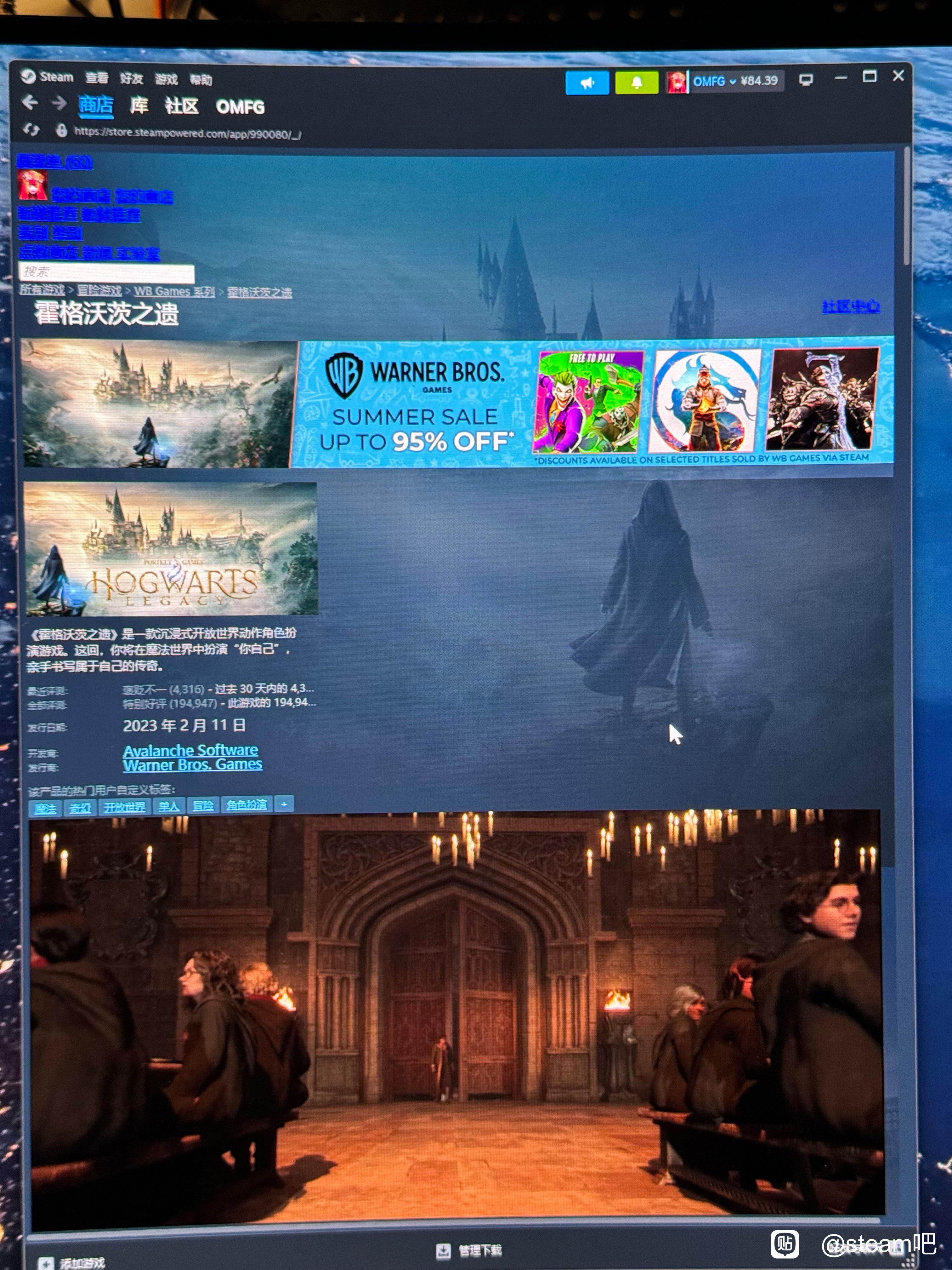This screenshot has width=952, height=1270.
Task: Click the WB shield logo in banner
Action: tap(344, 375)
